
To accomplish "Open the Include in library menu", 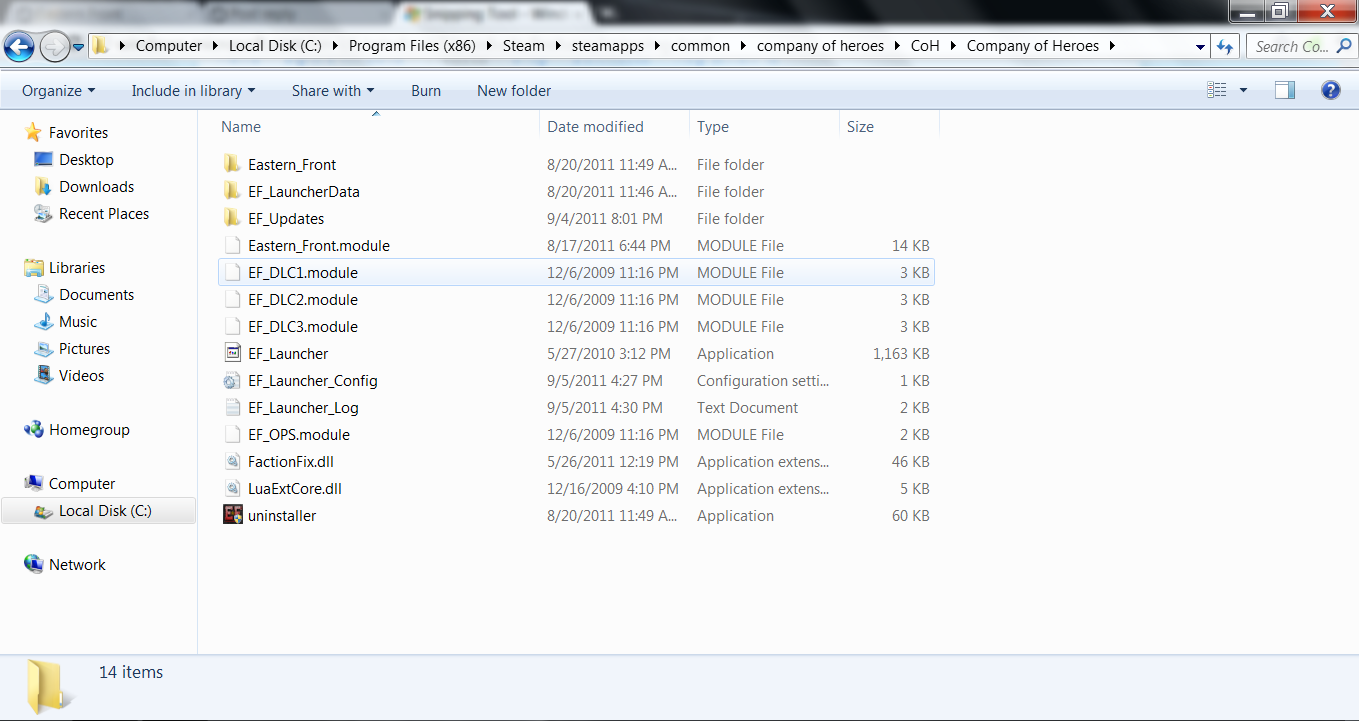I will [193, 90].
